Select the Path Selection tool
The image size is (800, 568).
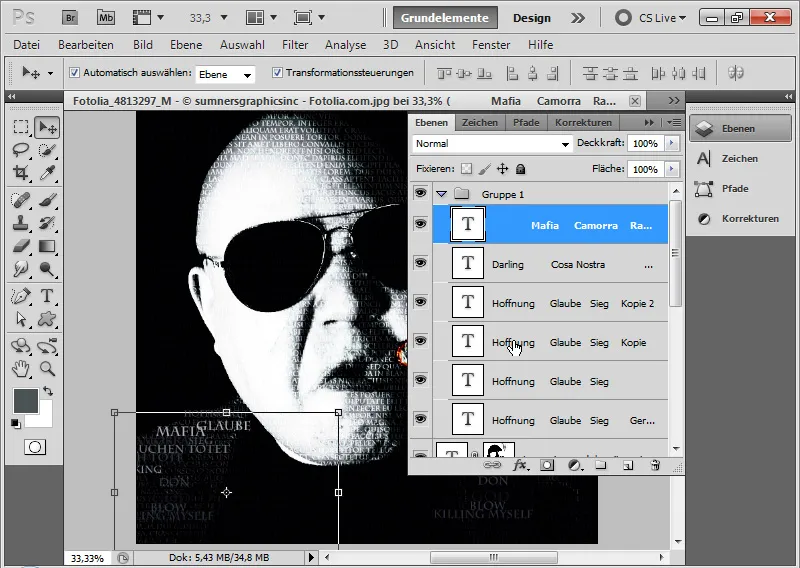[21, 319]
